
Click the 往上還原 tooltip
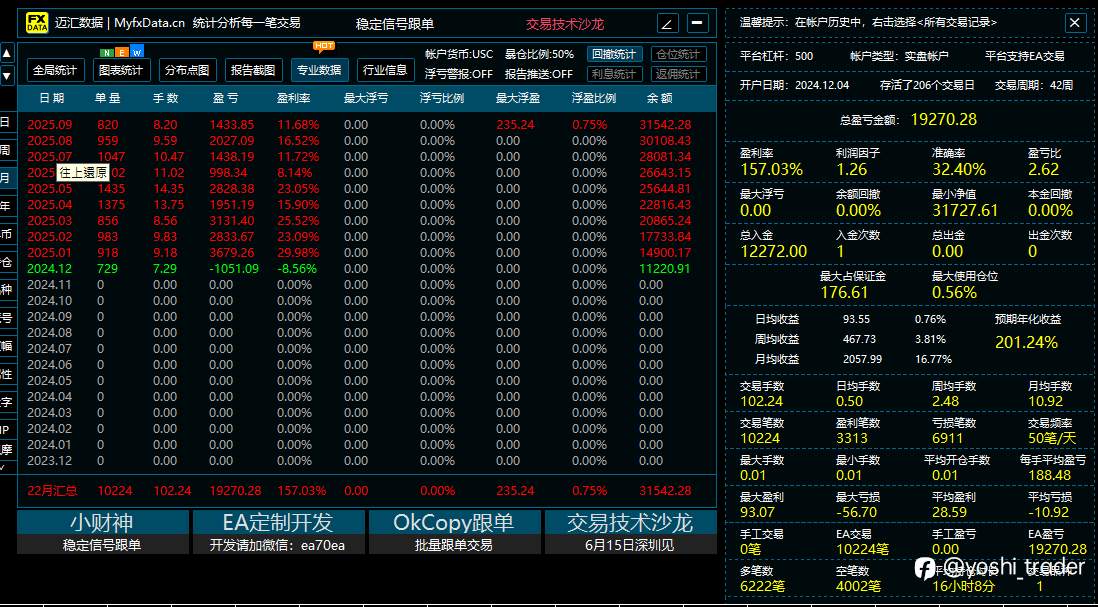82,172
